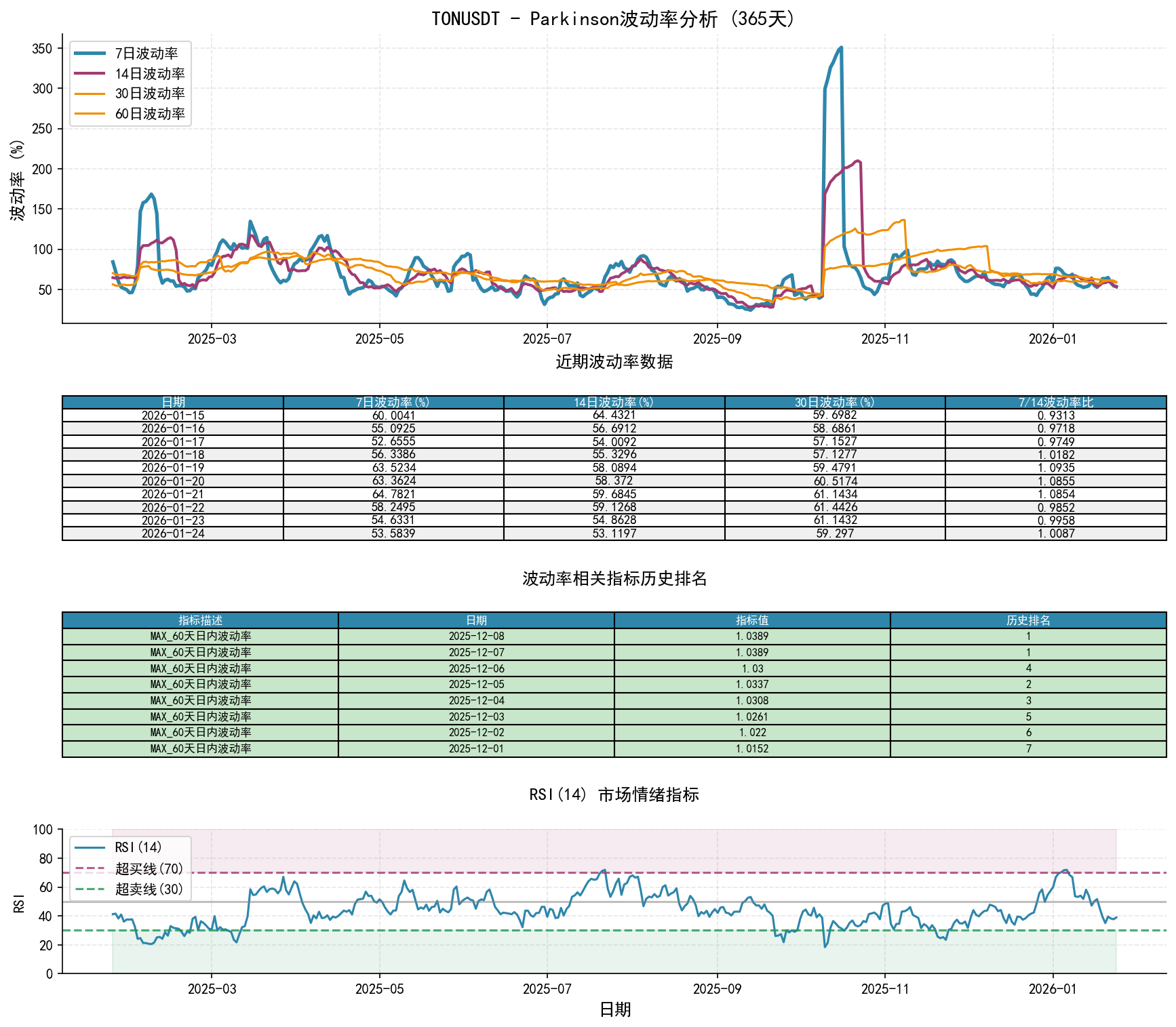This screenshot has height=1027, width=1176.
Task: Click the 2025-12-08 date cell
Action: coord(476,637)
